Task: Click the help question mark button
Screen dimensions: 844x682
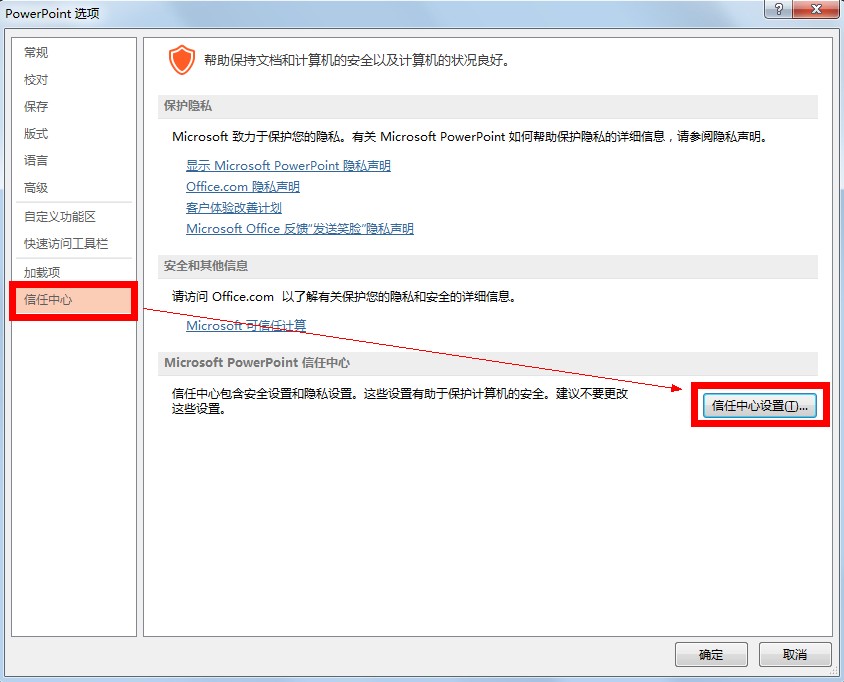Action: point(778,9)
